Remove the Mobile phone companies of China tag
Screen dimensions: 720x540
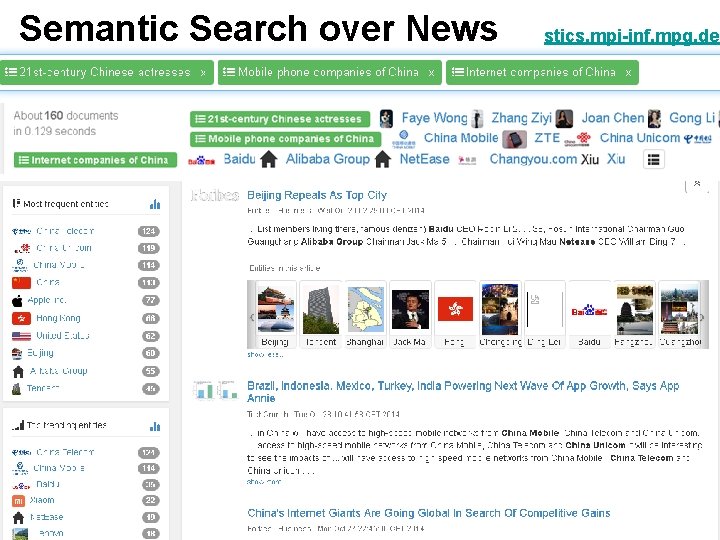431,73
